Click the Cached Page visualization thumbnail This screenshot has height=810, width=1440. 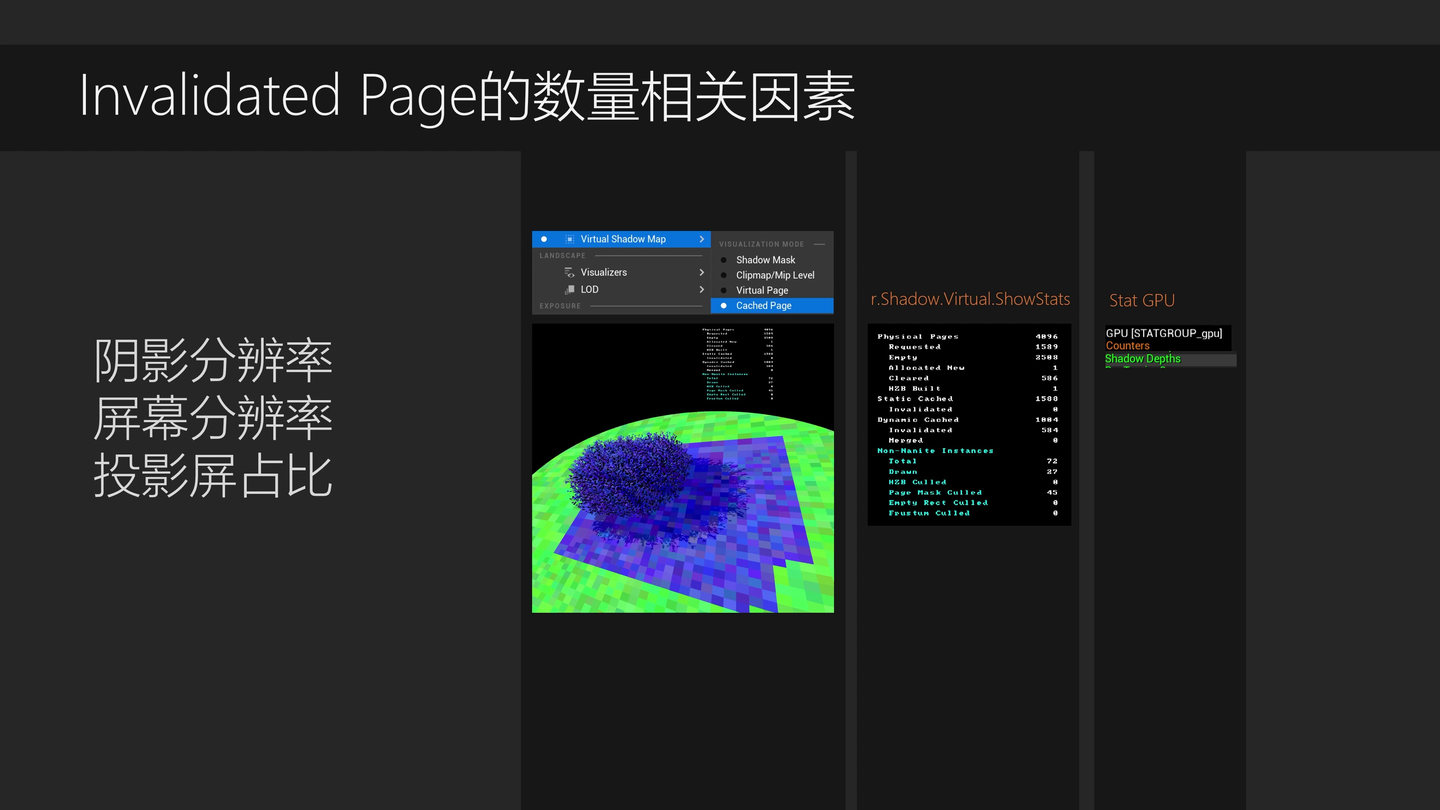[683, 467]
